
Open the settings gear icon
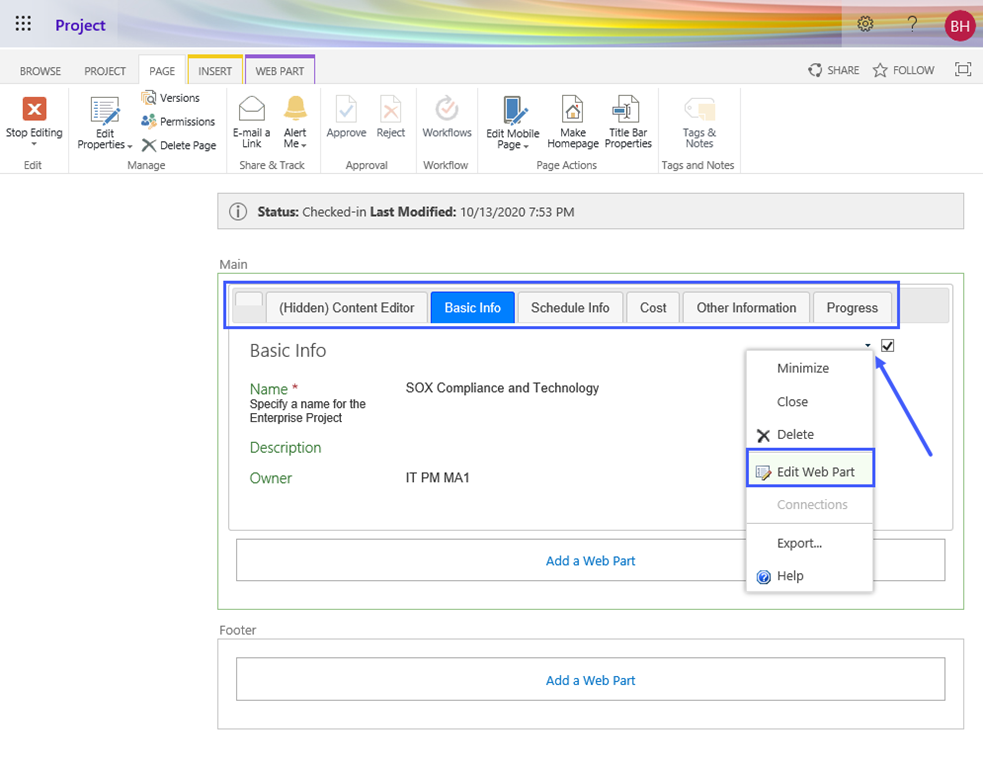865,25
